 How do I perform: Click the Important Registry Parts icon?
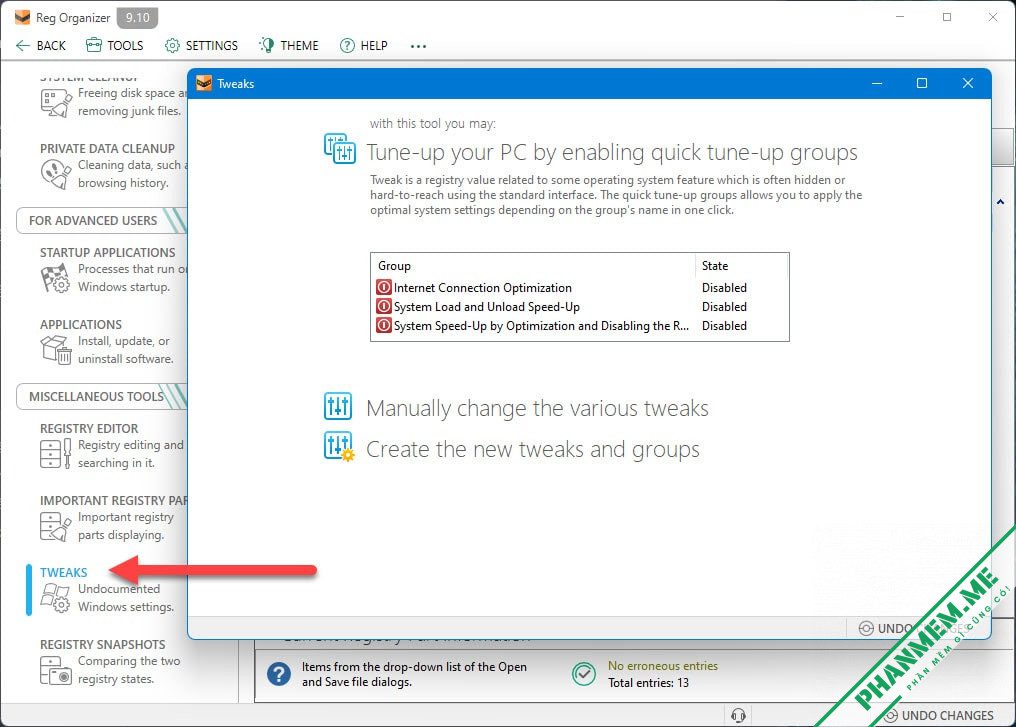pyautogui.click(x=56, y=526)
